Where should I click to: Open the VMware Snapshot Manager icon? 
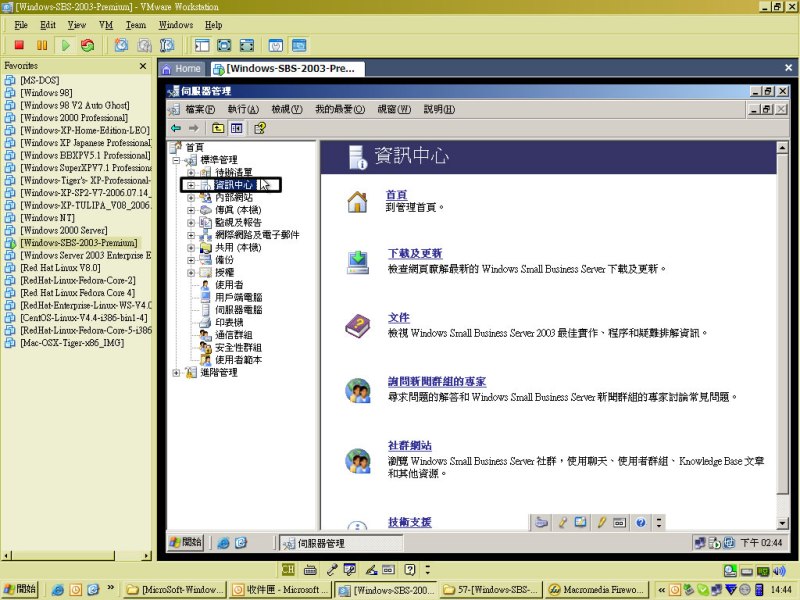coord(167,45)
